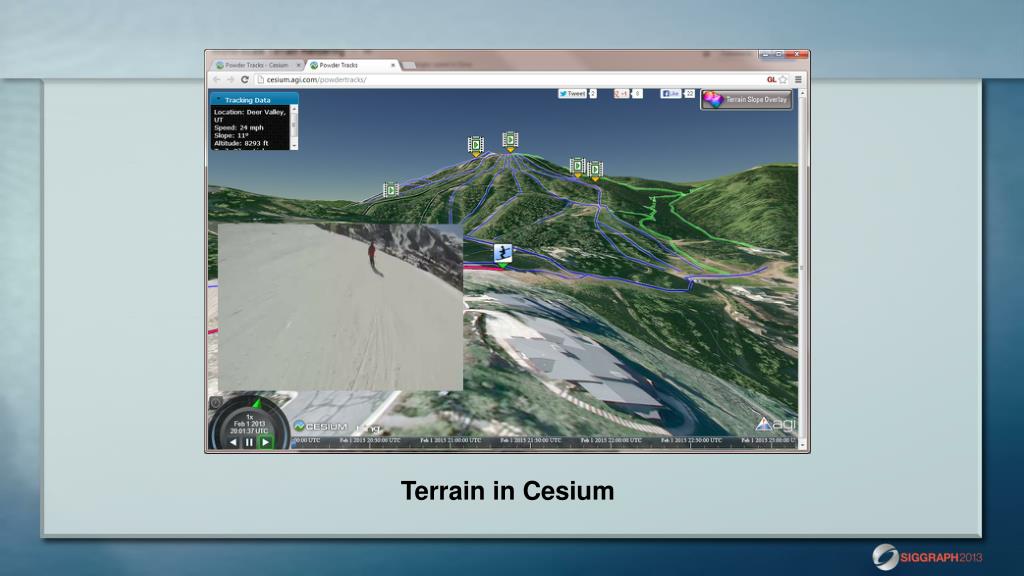Open the left of the paired video markers right of summit
Viewport: 1024px width, 576px height.
pos(577,167)
